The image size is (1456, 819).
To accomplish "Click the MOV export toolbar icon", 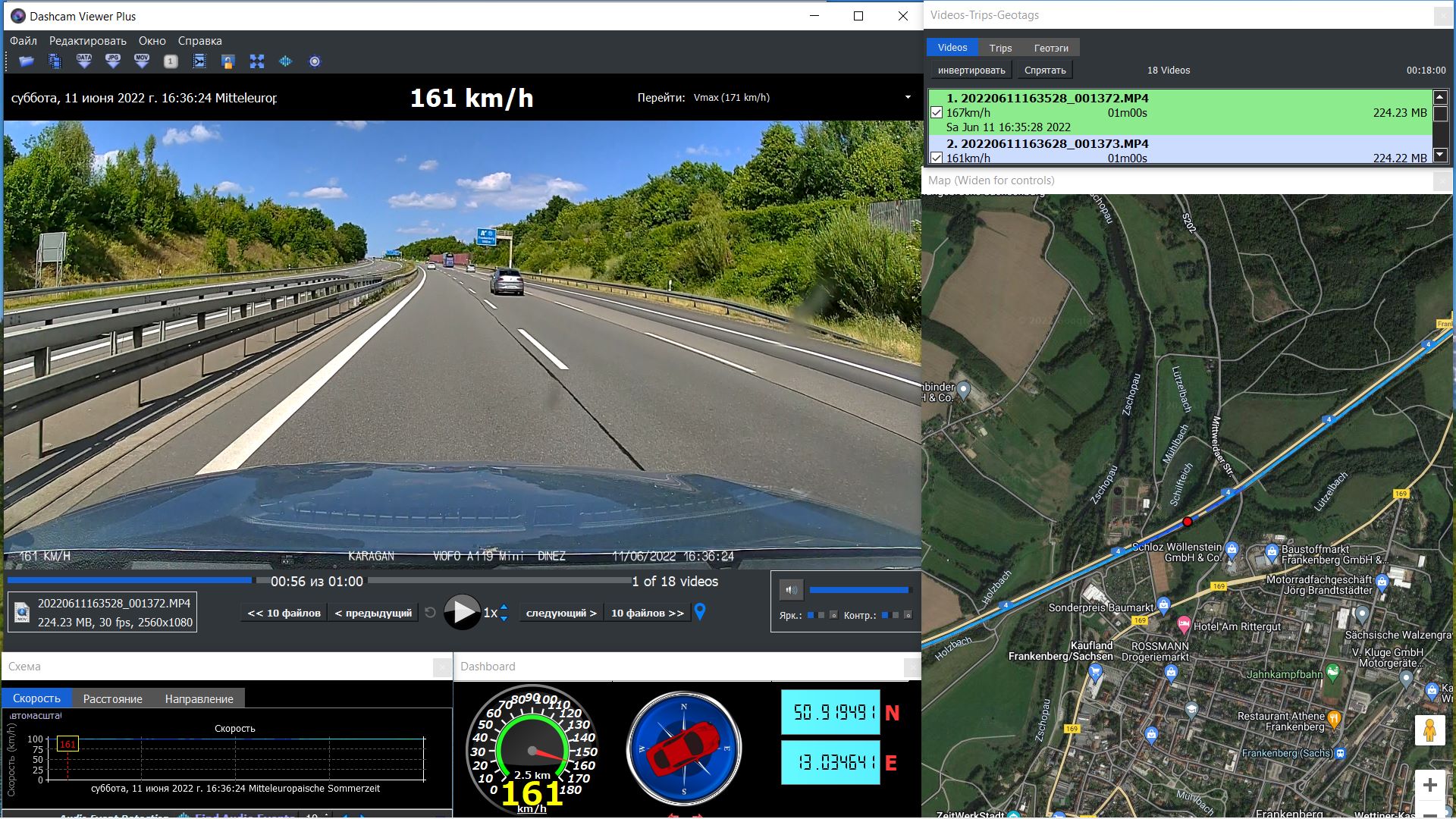I will (142, 61).
